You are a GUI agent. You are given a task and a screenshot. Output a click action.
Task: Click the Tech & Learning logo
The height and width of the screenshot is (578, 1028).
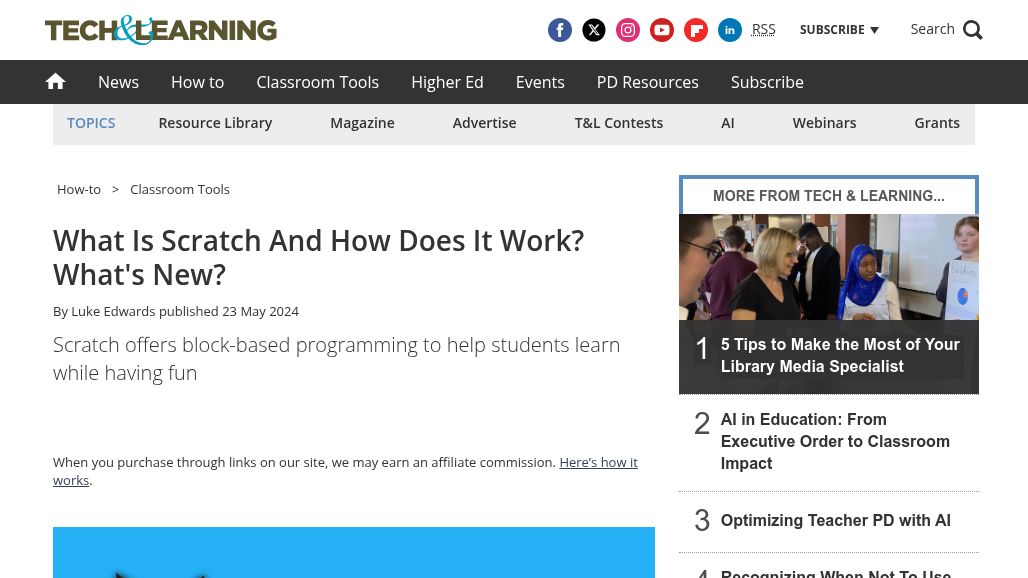(161, 30)
